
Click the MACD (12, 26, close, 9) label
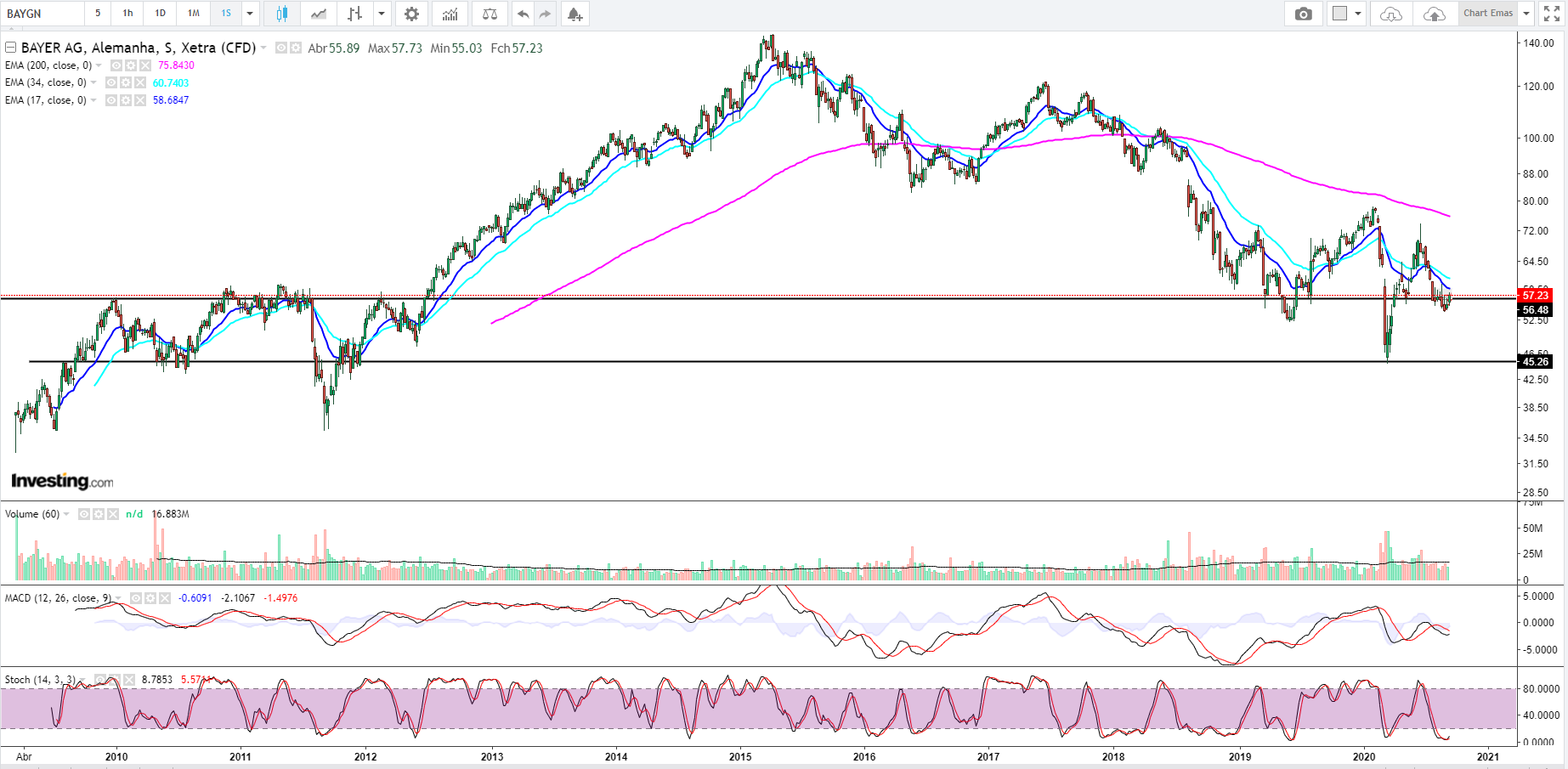pyautogui.click(x=58, y=598)
